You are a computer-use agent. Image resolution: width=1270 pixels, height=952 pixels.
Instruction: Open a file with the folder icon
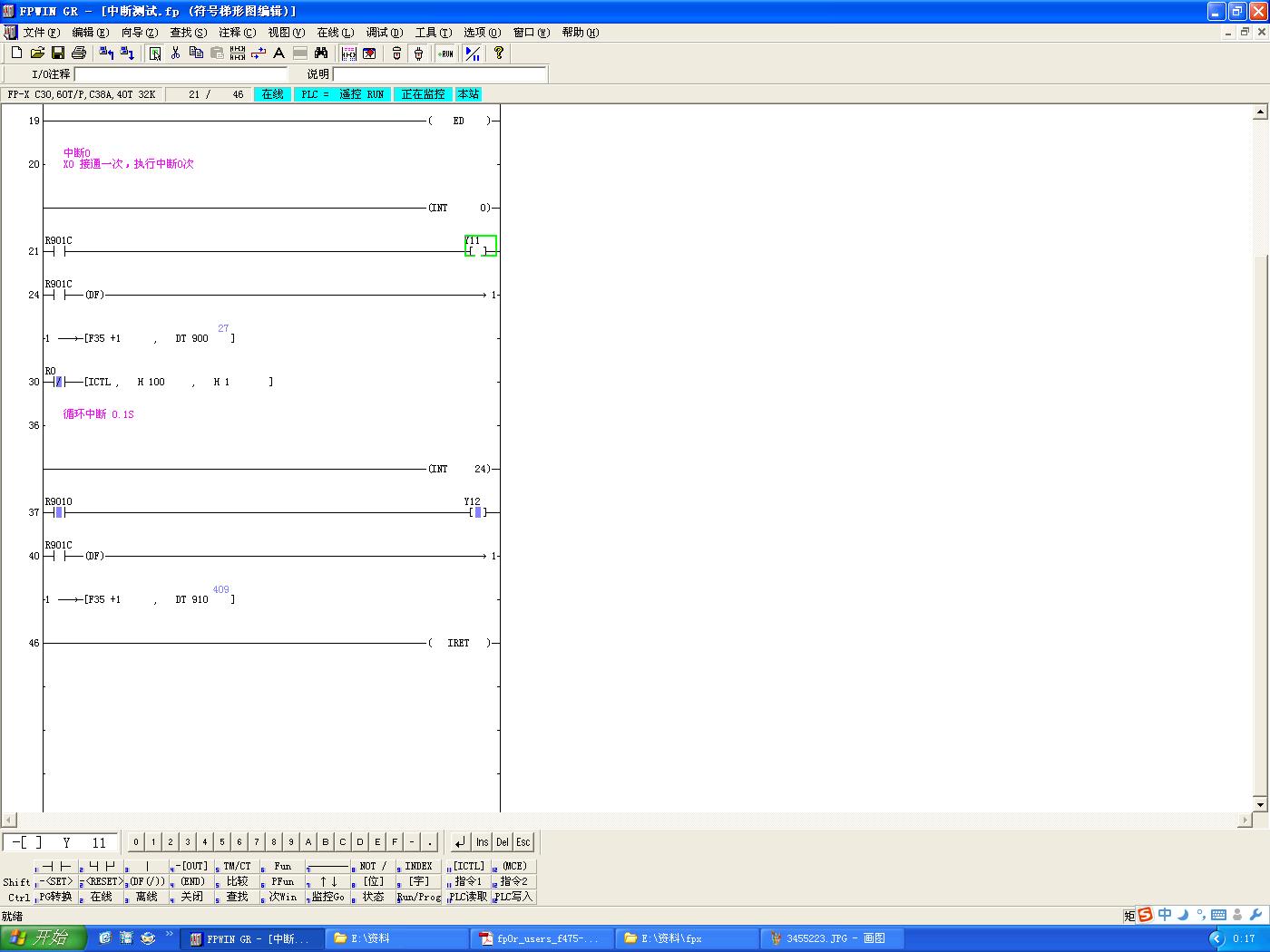click(x=37, y=53)
